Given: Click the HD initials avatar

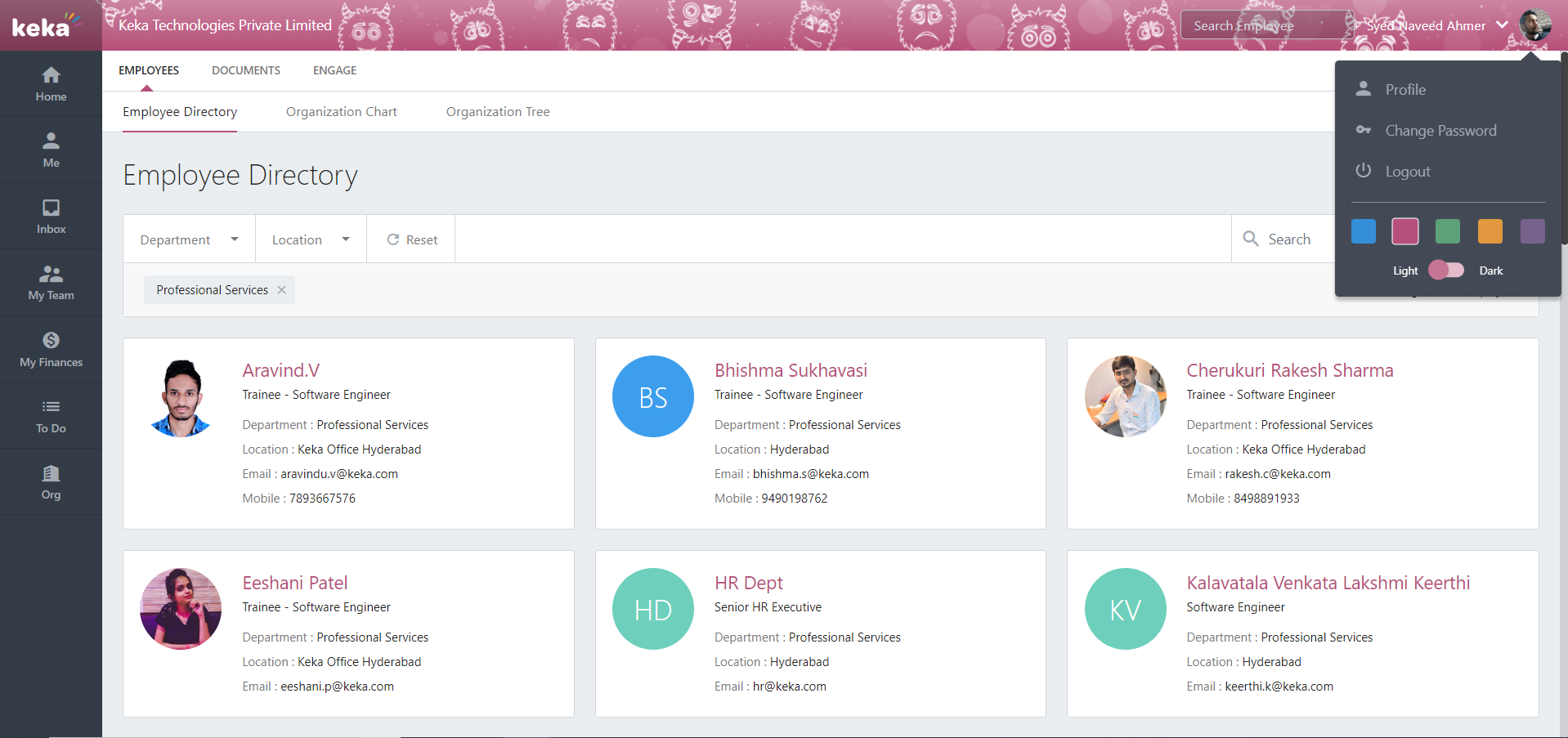Looking at the screenshot, I should (x=653, y=609).
